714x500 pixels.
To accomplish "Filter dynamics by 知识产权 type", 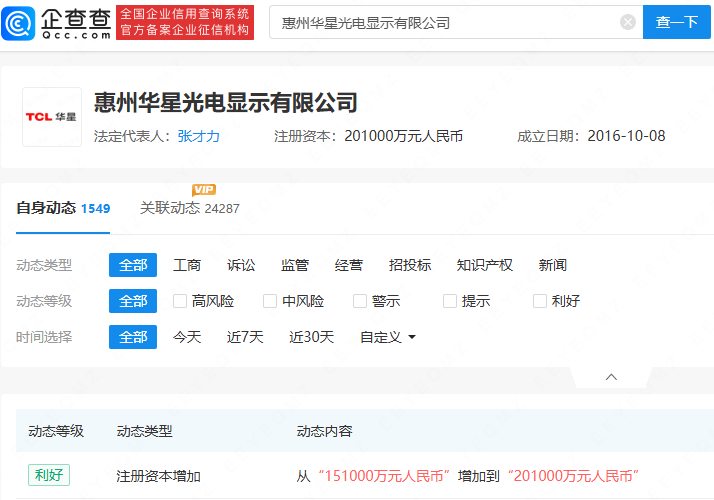I will pos(485,265).
